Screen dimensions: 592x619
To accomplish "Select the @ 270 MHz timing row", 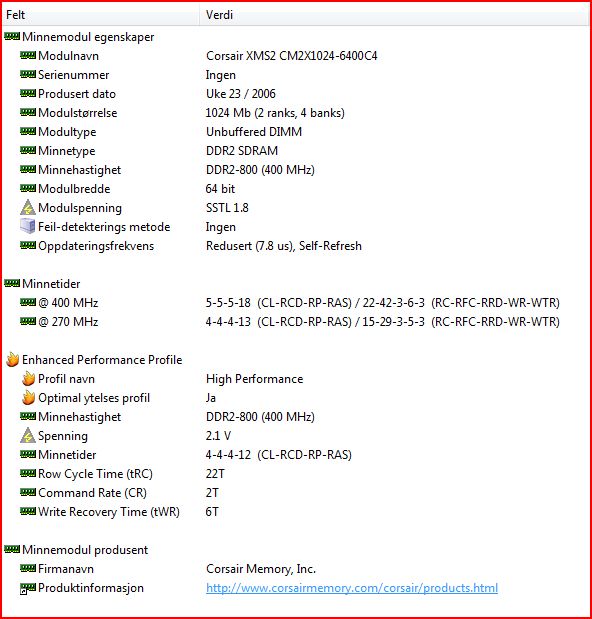I will [296, 322].
